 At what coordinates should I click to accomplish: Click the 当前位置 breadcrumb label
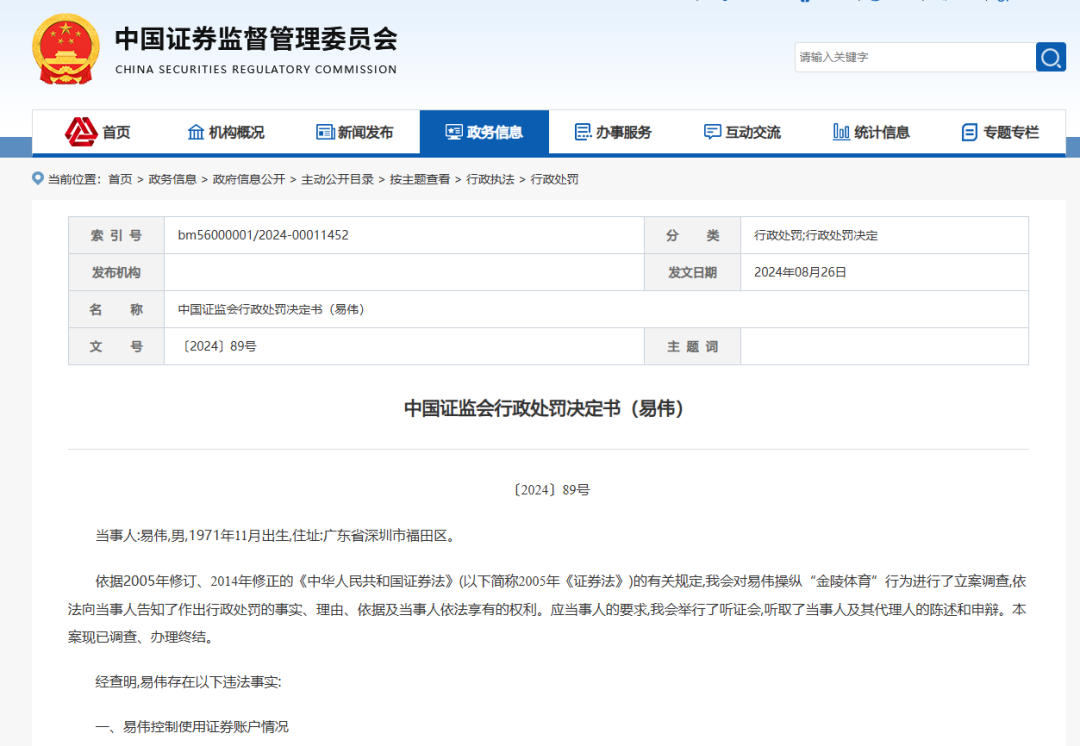(x=74, y=179)
